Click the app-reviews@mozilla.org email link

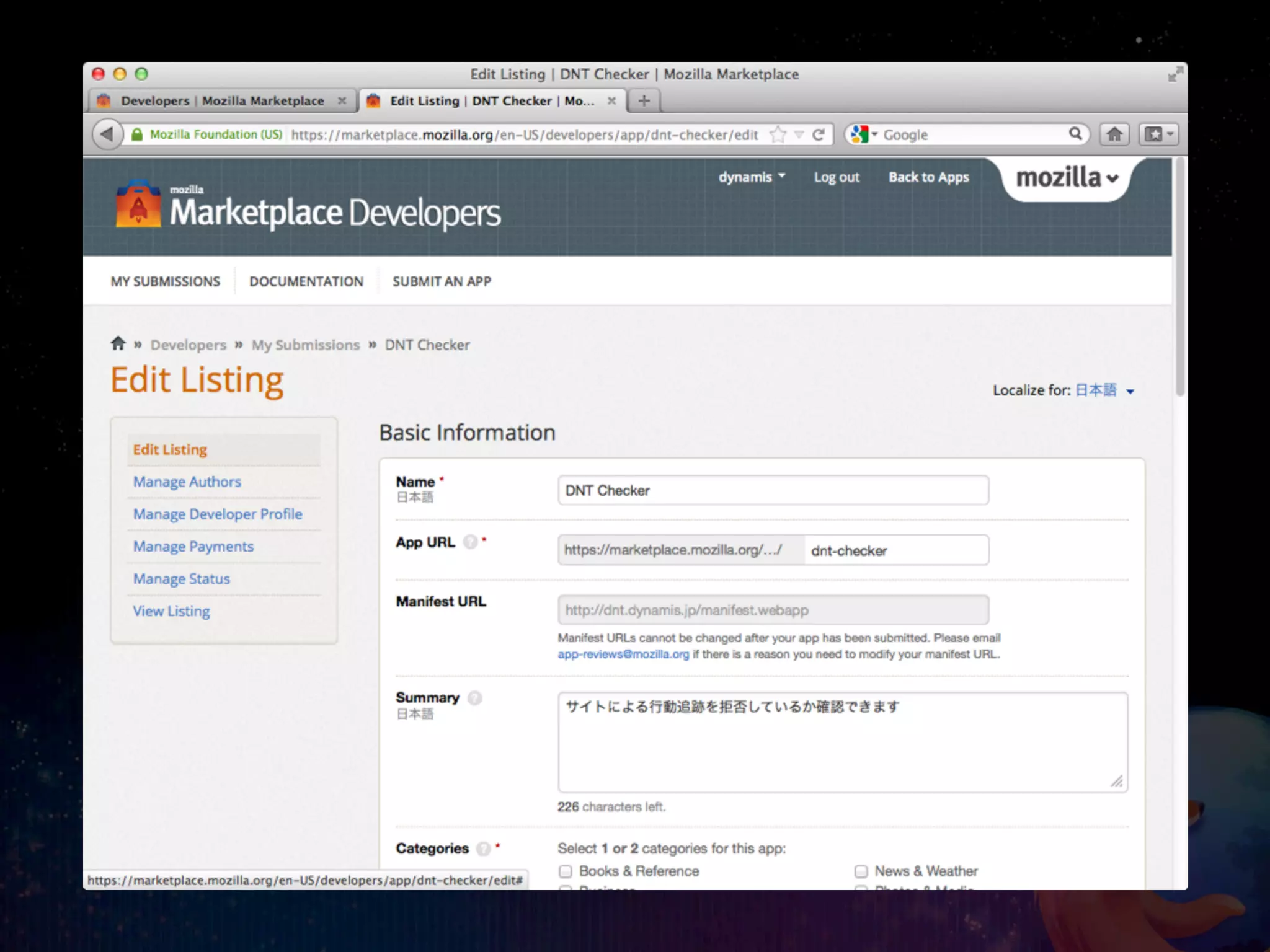[x=623, y=654]
